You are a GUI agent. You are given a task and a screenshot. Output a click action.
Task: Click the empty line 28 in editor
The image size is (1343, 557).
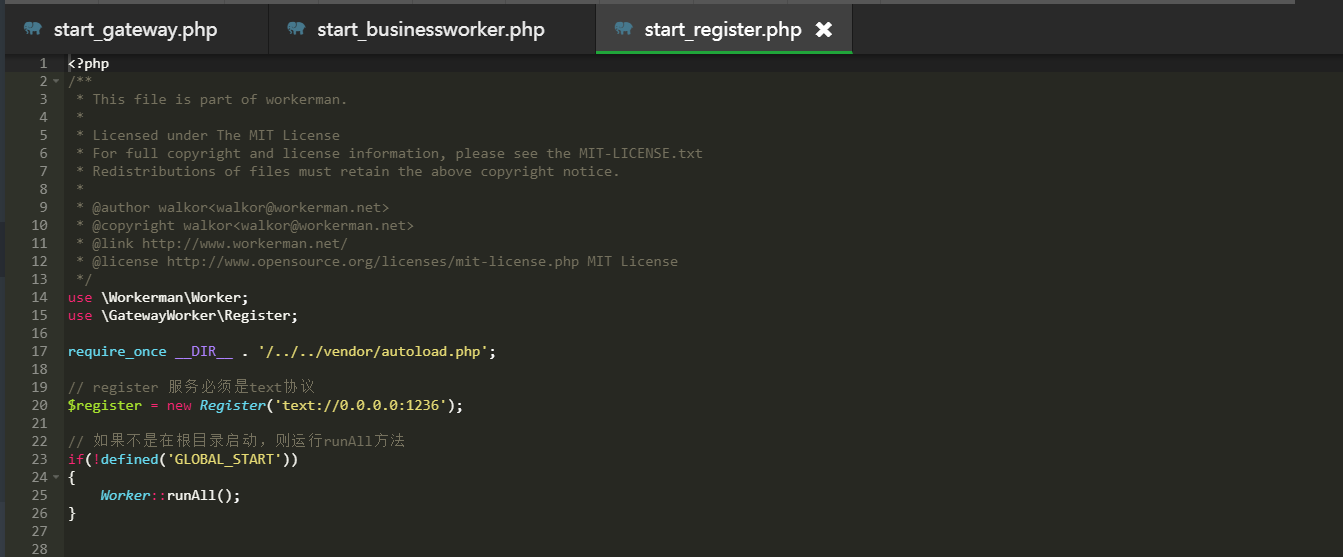tap(700, 549)
